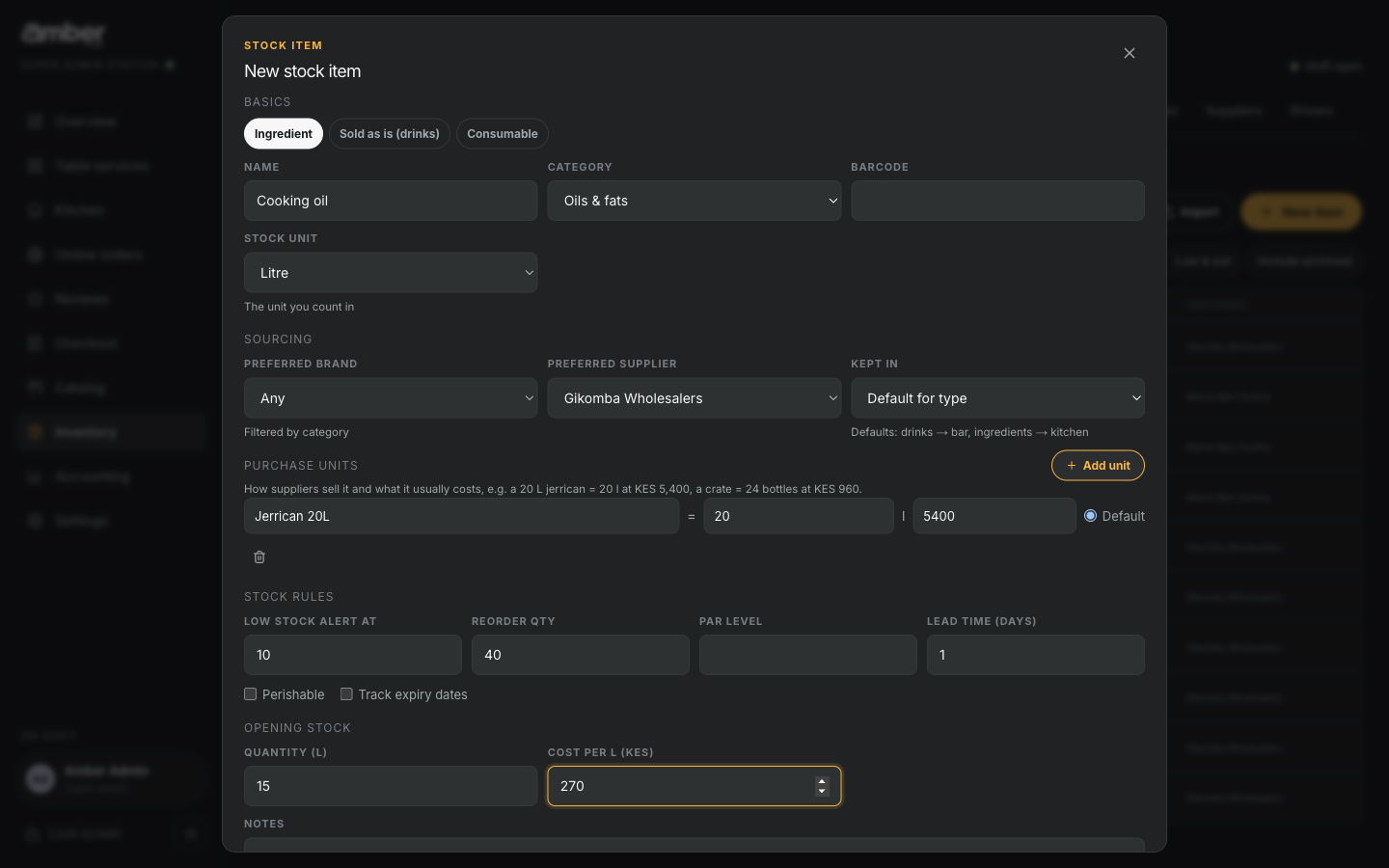Edit the opening stock Quantity (L) field
This screenshot has width=1389, height=868.
point(391,786)
